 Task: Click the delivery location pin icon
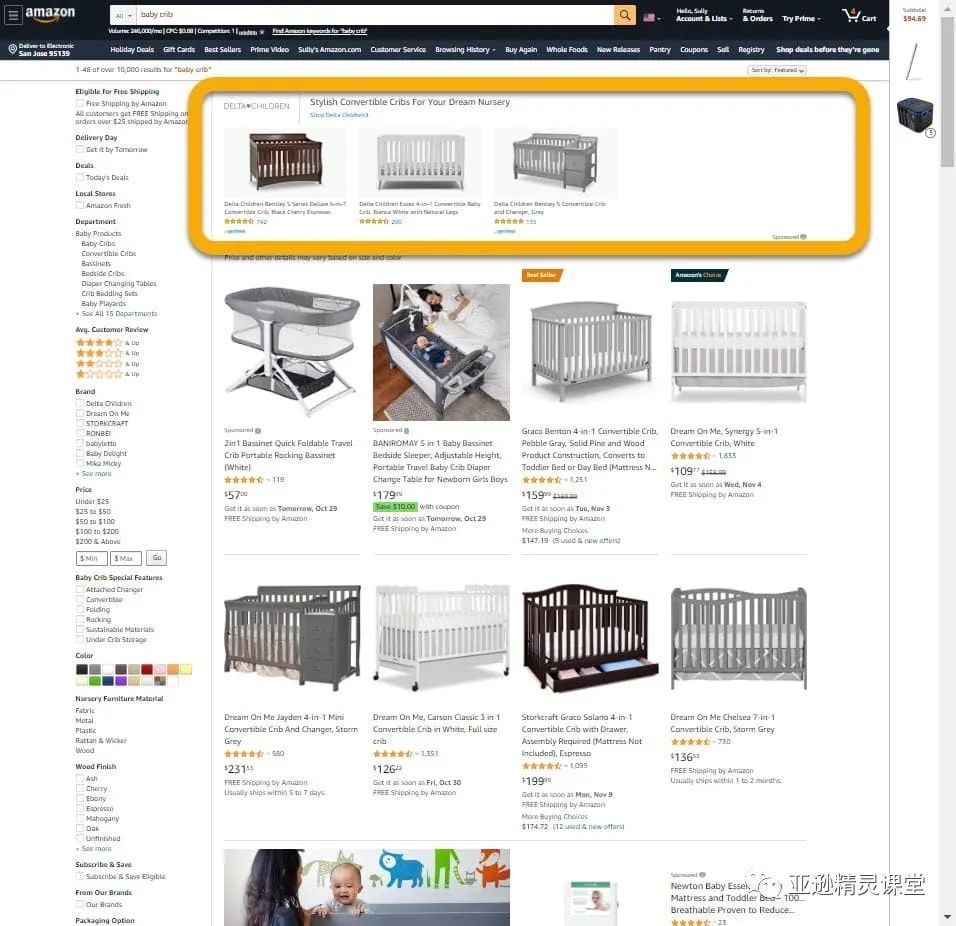12,49
